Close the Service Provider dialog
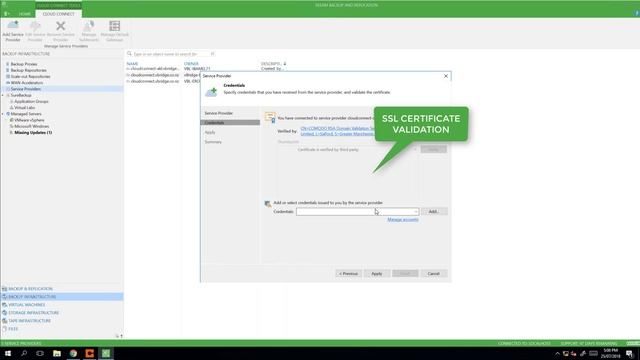Viewport: 640px width, 360px height. pos(446,76)
